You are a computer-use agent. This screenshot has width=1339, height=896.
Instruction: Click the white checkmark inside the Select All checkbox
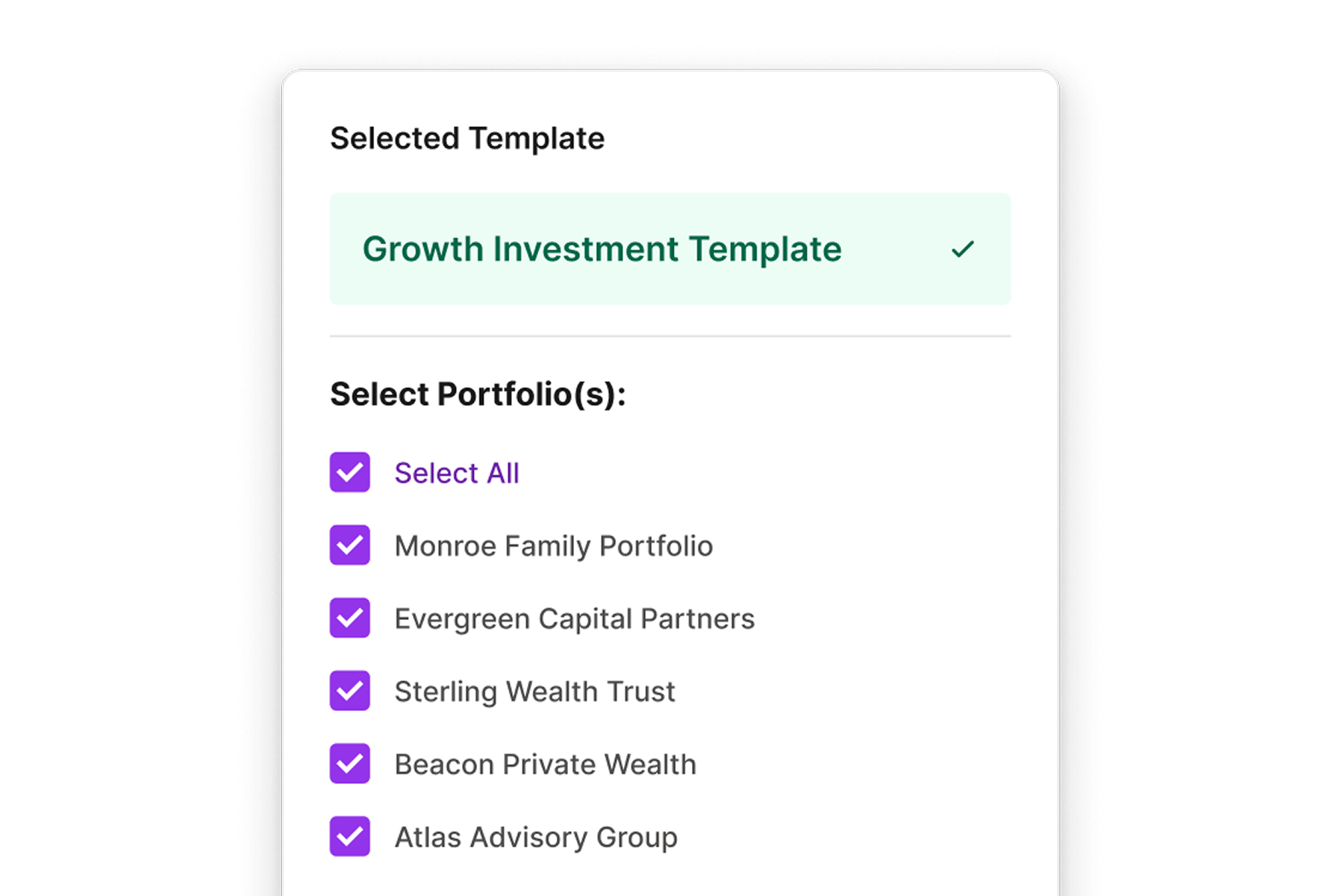click(x=350, y=473)
